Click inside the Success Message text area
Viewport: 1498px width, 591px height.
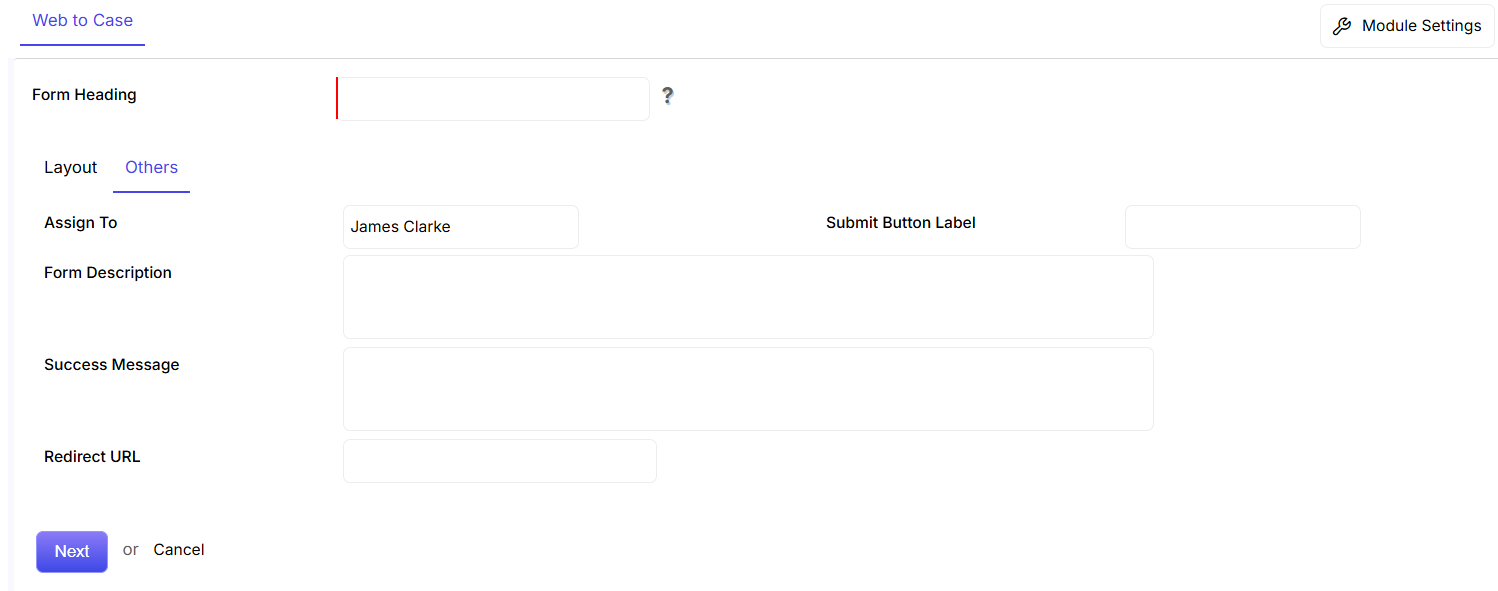click(748, 389)
